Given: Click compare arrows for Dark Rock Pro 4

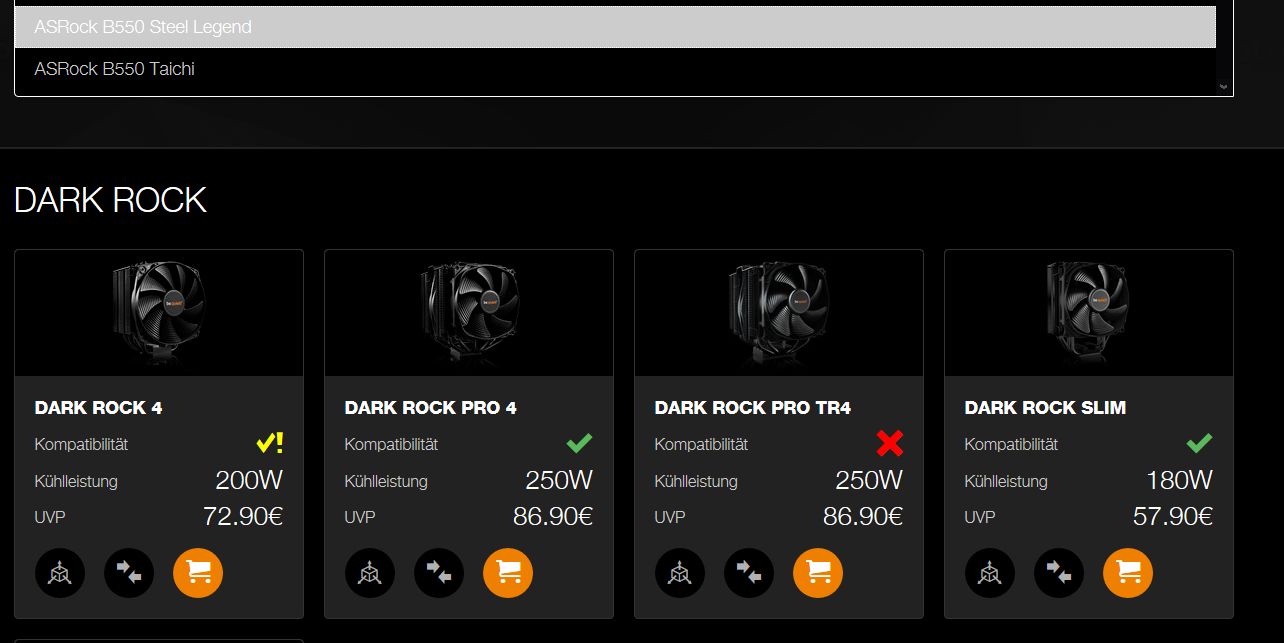Looking at the screenshot, I should 439,573.
